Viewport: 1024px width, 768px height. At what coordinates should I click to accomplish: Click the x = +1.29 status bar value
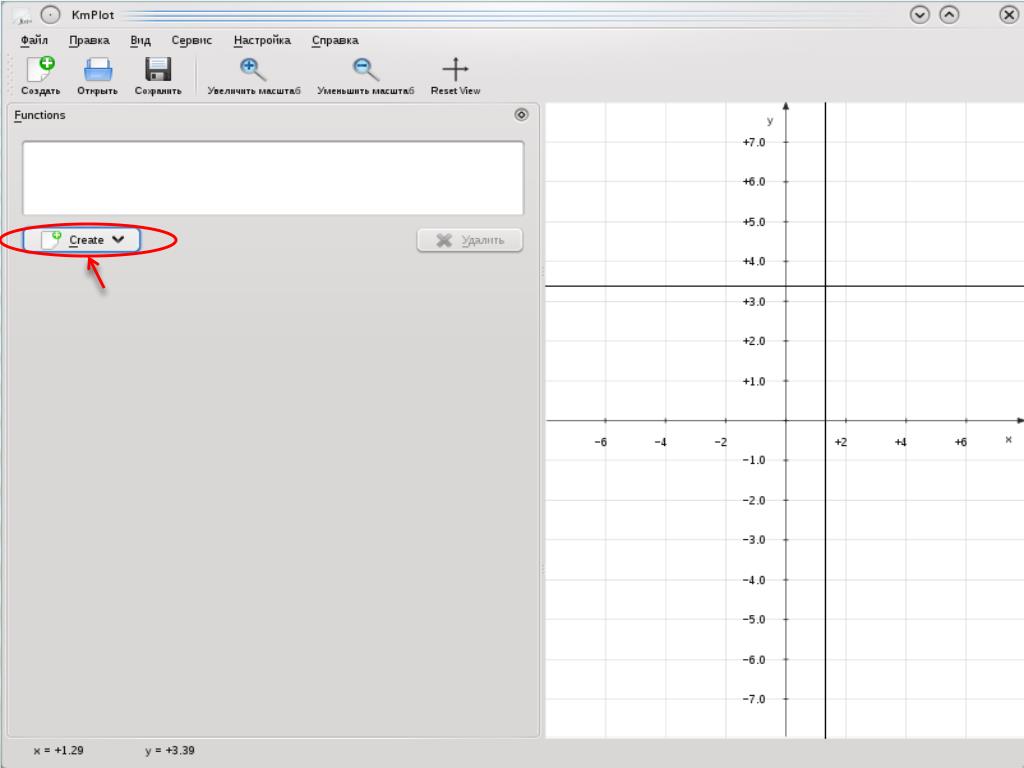tap(59, 750)
